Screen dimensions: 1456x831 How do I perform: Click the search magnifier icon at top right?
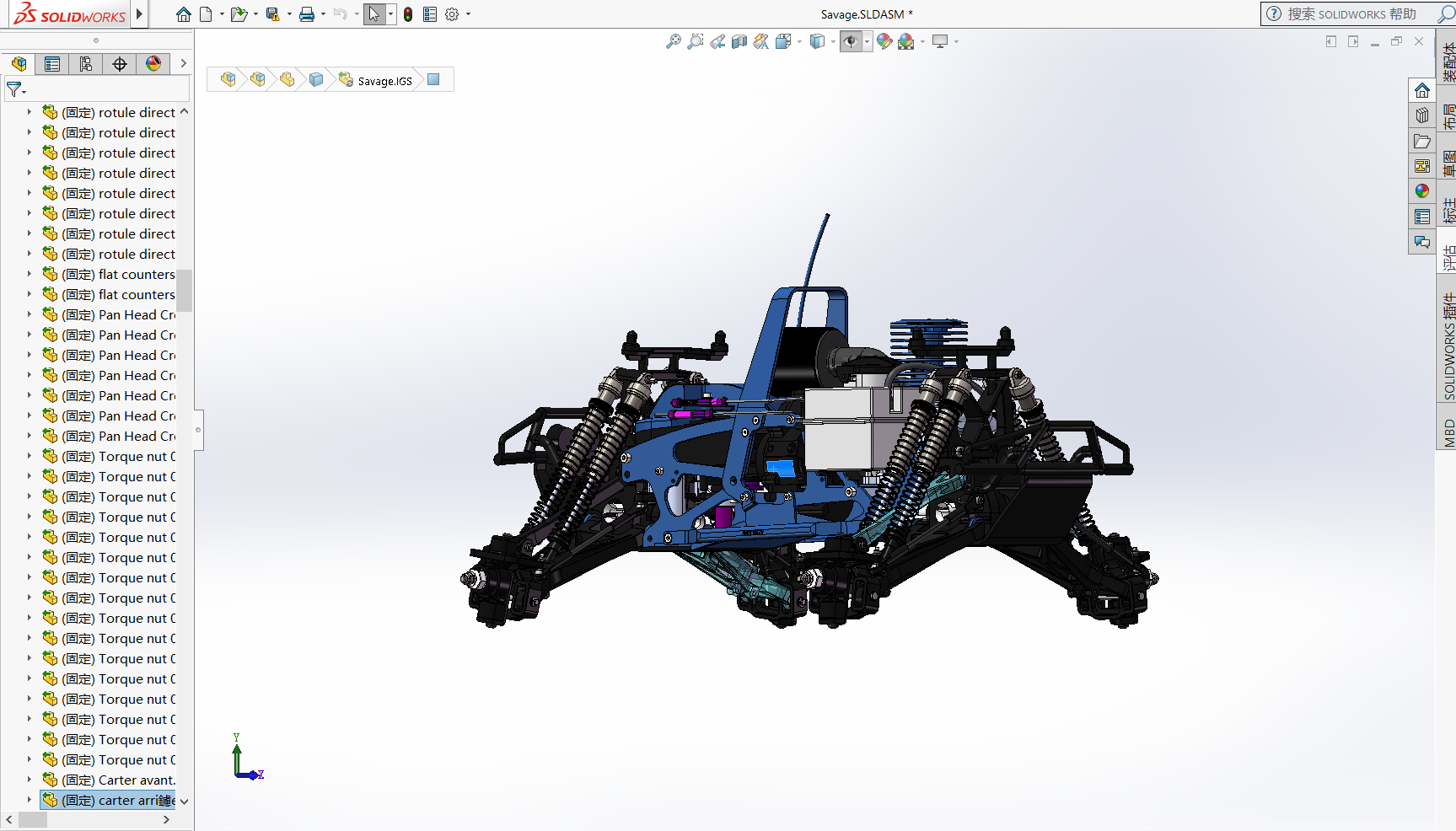tap(1445, 13)
